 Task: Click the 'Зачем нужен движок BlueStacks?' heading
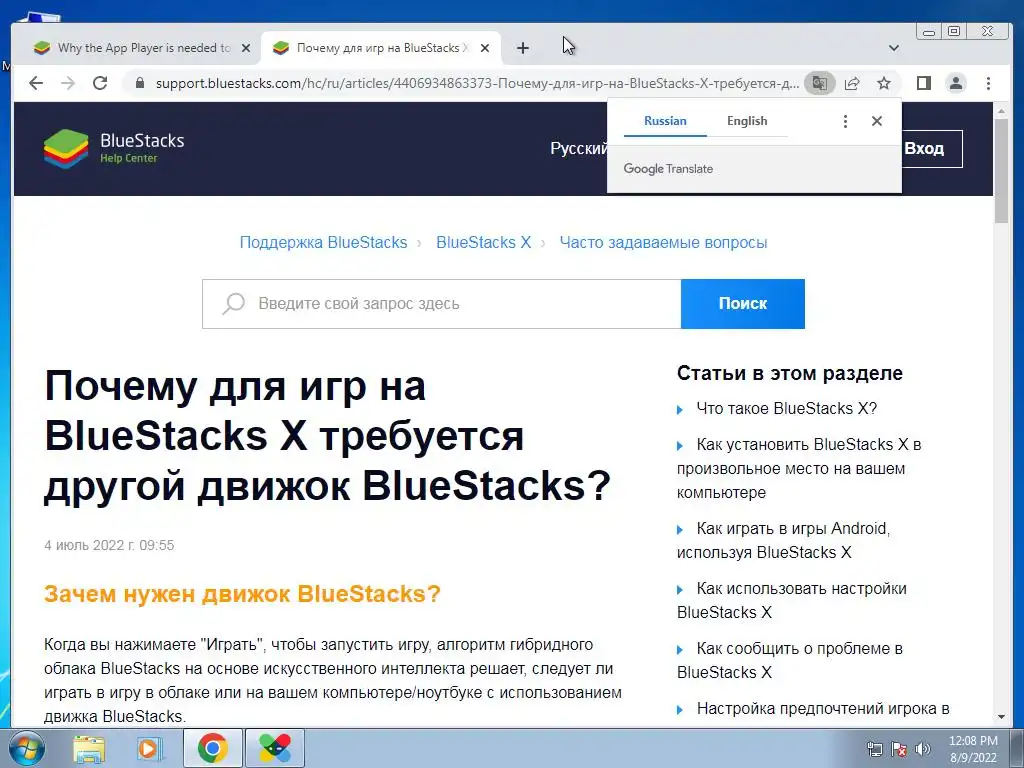point(242,594)
